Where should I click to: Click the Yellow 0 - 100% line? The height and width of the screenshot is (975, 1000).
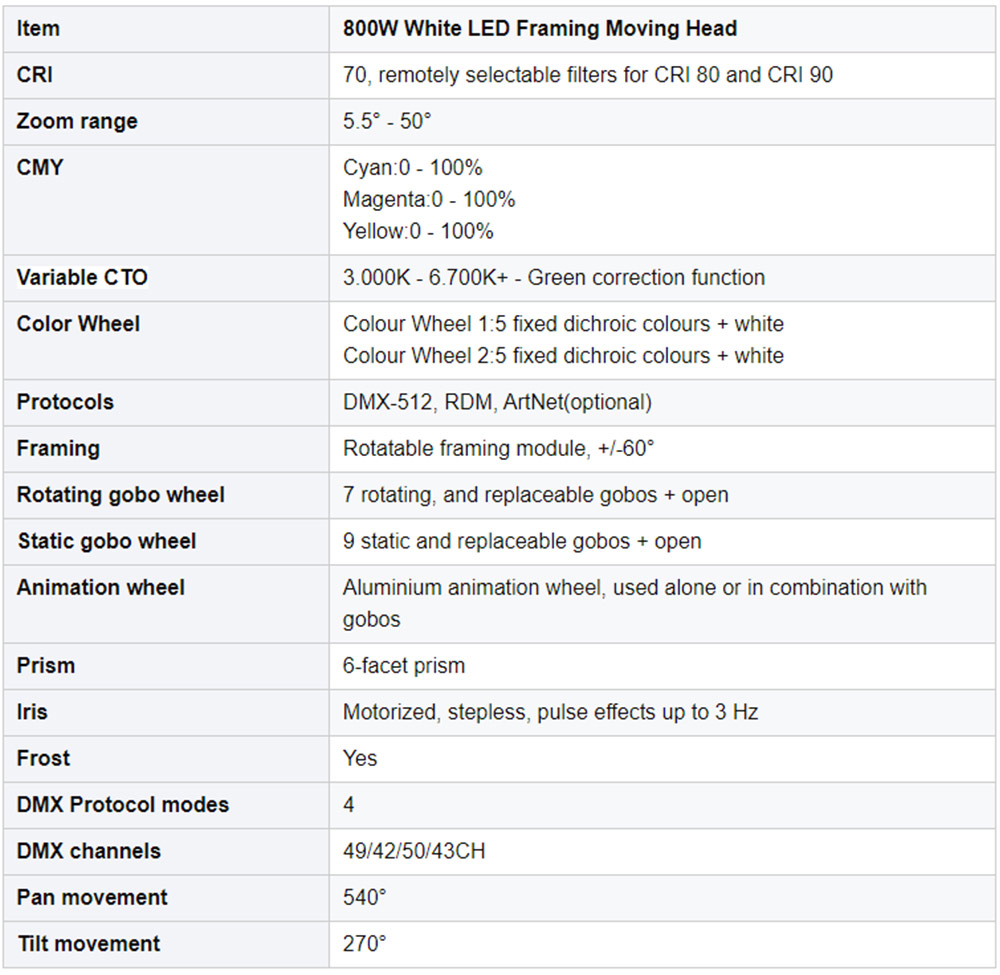[418, 231]
